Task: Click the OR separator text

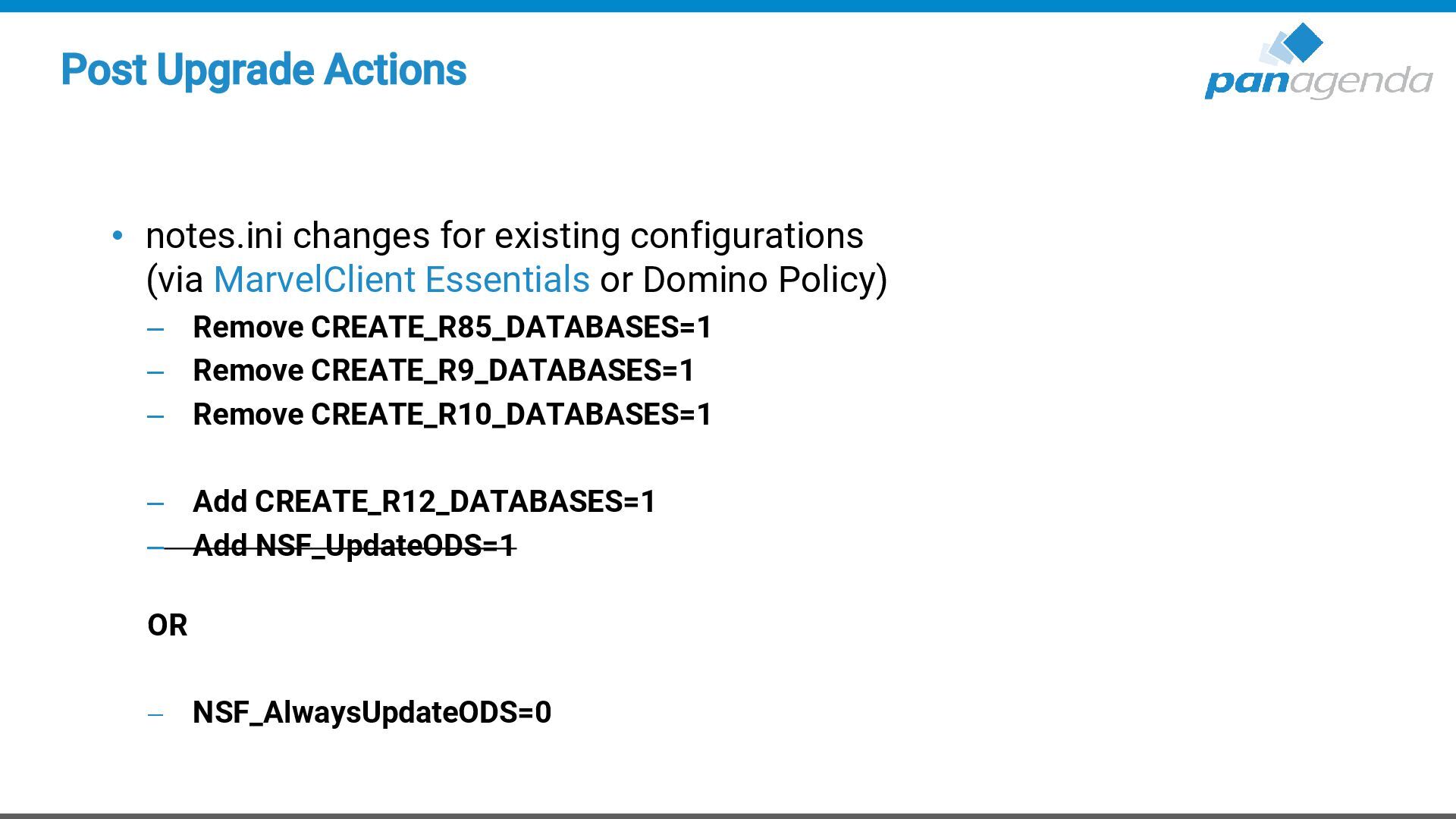Action: tap(168, 626)
